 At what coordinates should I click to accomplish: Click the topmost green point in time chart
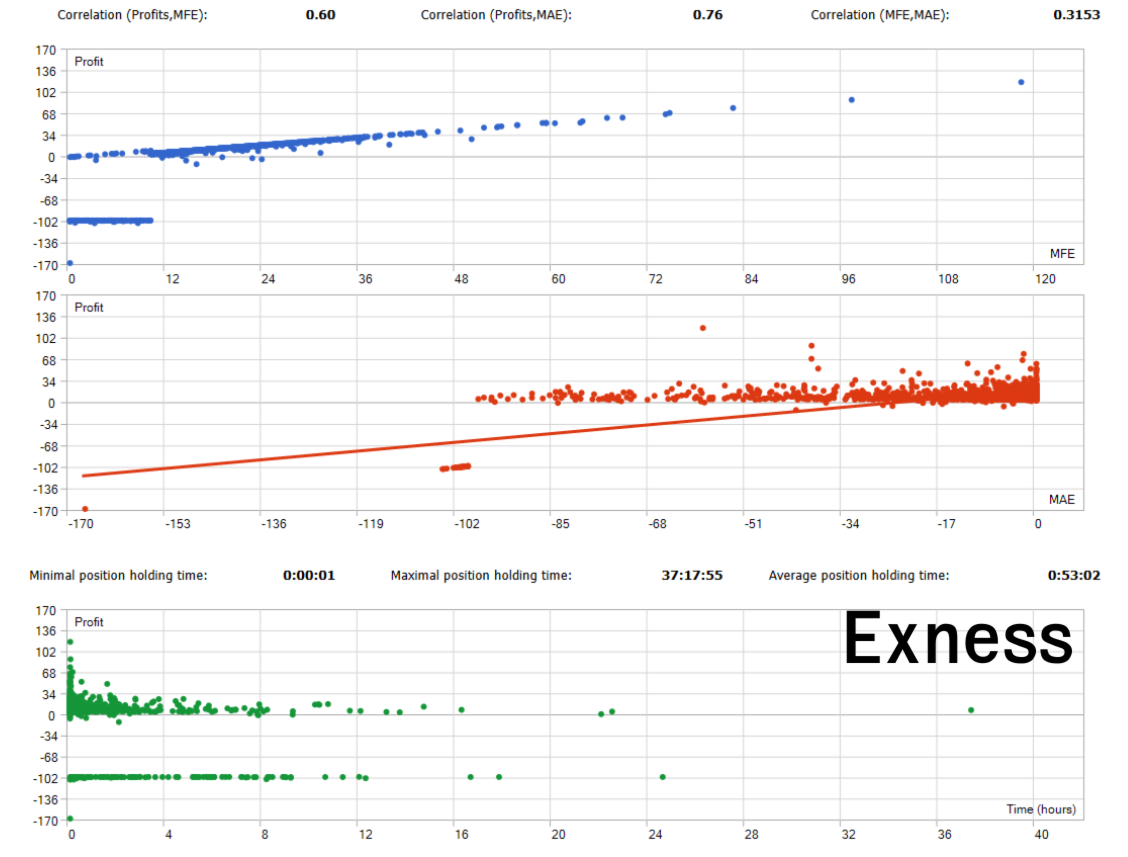70,642
